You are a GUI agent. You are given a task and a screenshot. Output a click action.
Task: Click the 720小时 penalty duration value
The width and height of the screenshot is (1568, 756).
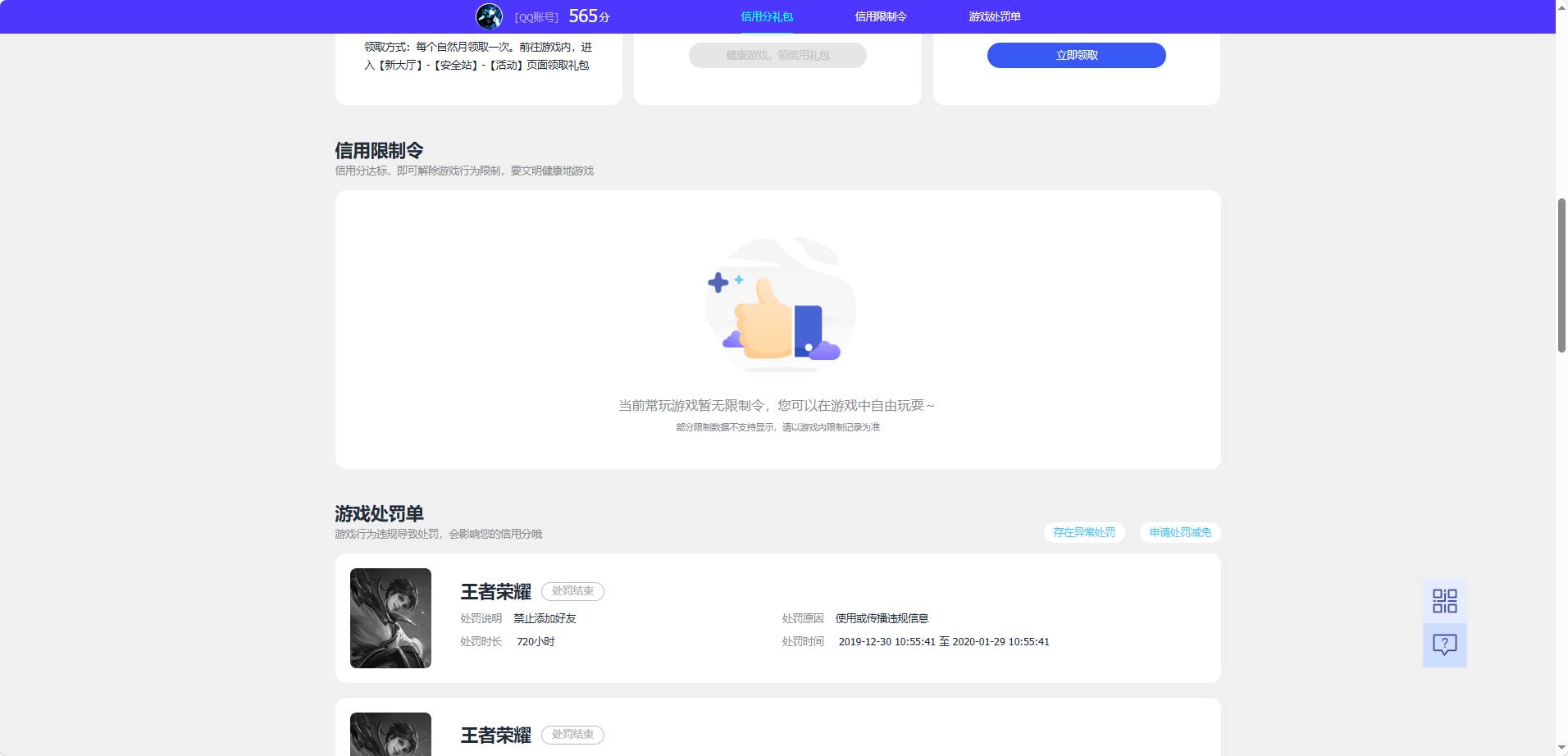536,641
